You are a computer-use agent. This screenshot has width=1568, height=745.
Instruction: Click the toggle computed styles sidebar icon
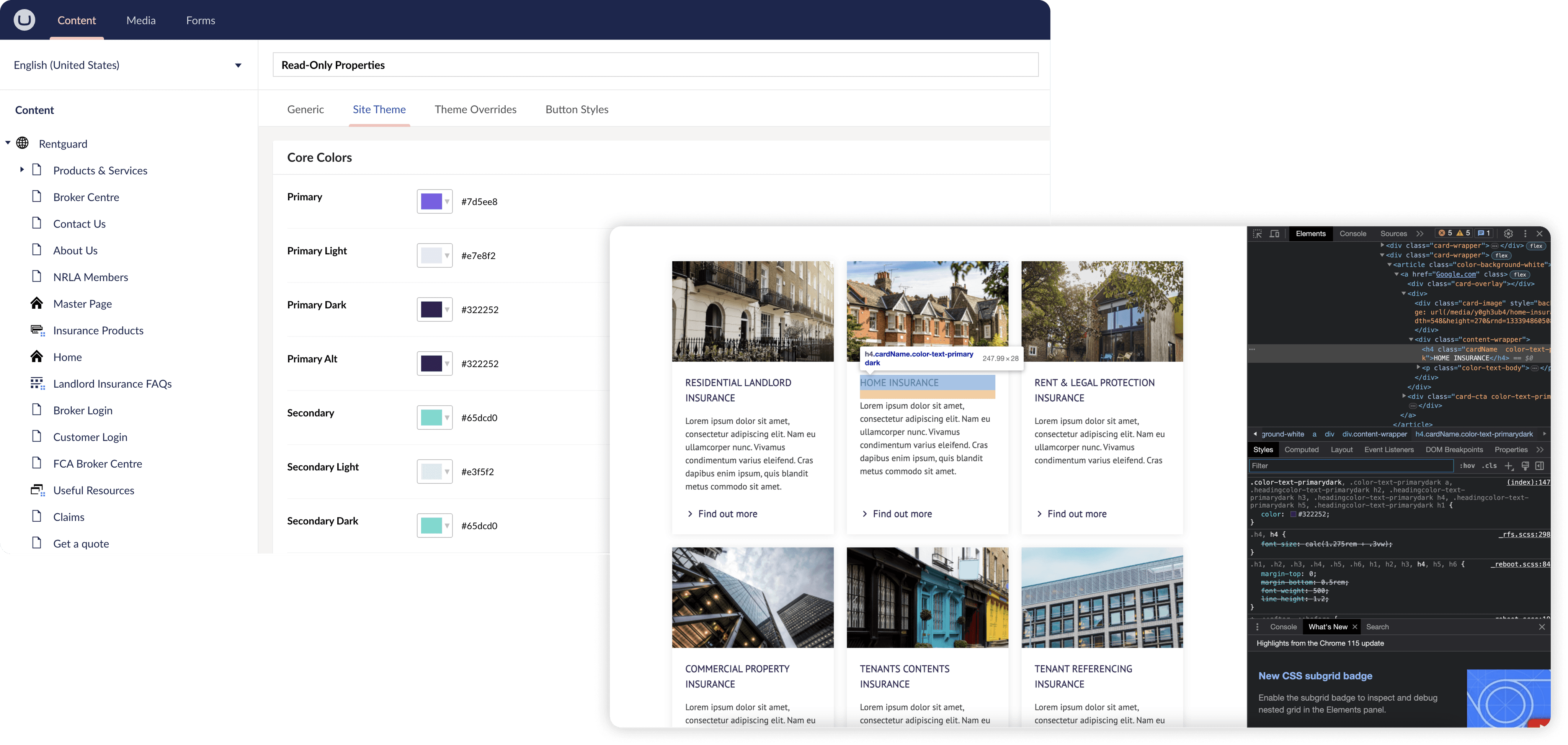pos(1539,466)
